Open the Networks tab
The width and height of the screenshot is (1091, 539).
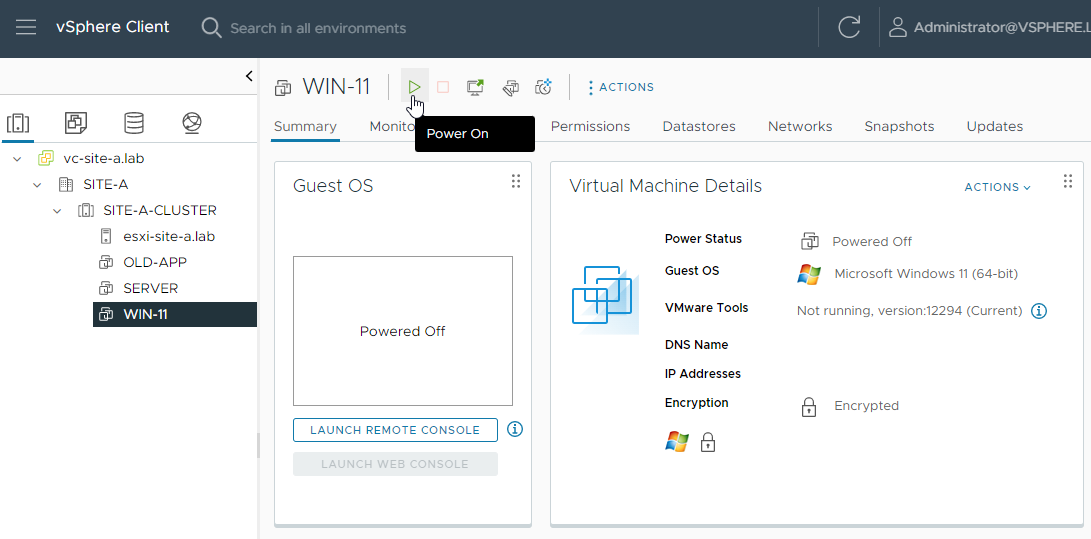pos(800,127)
